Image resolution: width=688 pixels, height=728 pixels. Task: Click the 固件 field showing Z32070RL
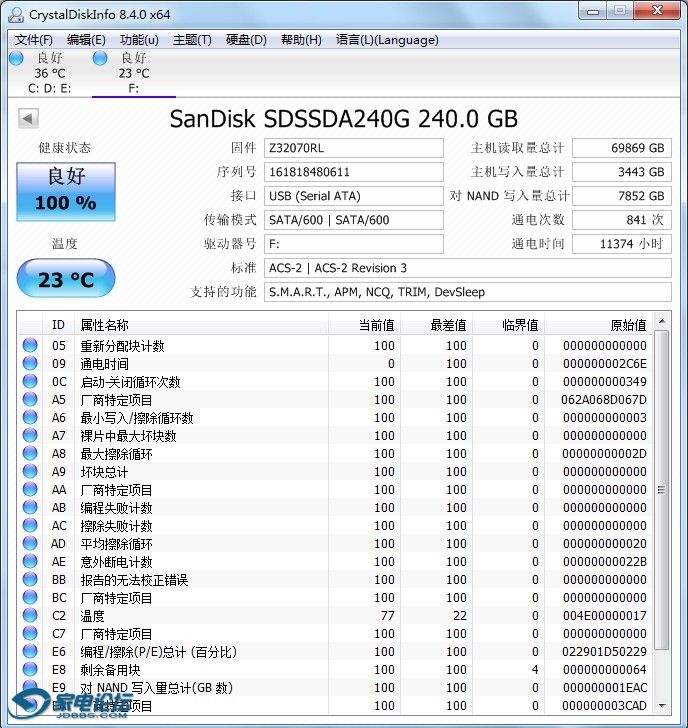coord(354,148)
